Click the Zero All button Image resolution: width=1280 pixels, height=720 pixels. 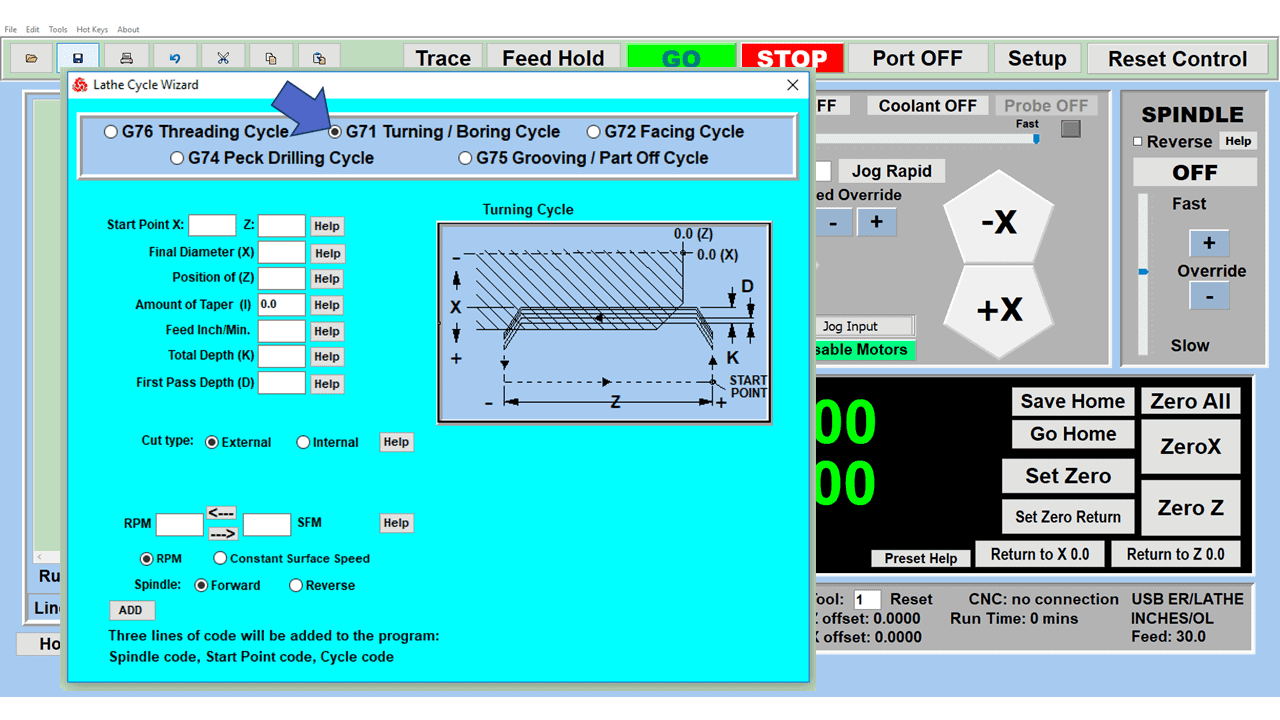click(1190, 401)
